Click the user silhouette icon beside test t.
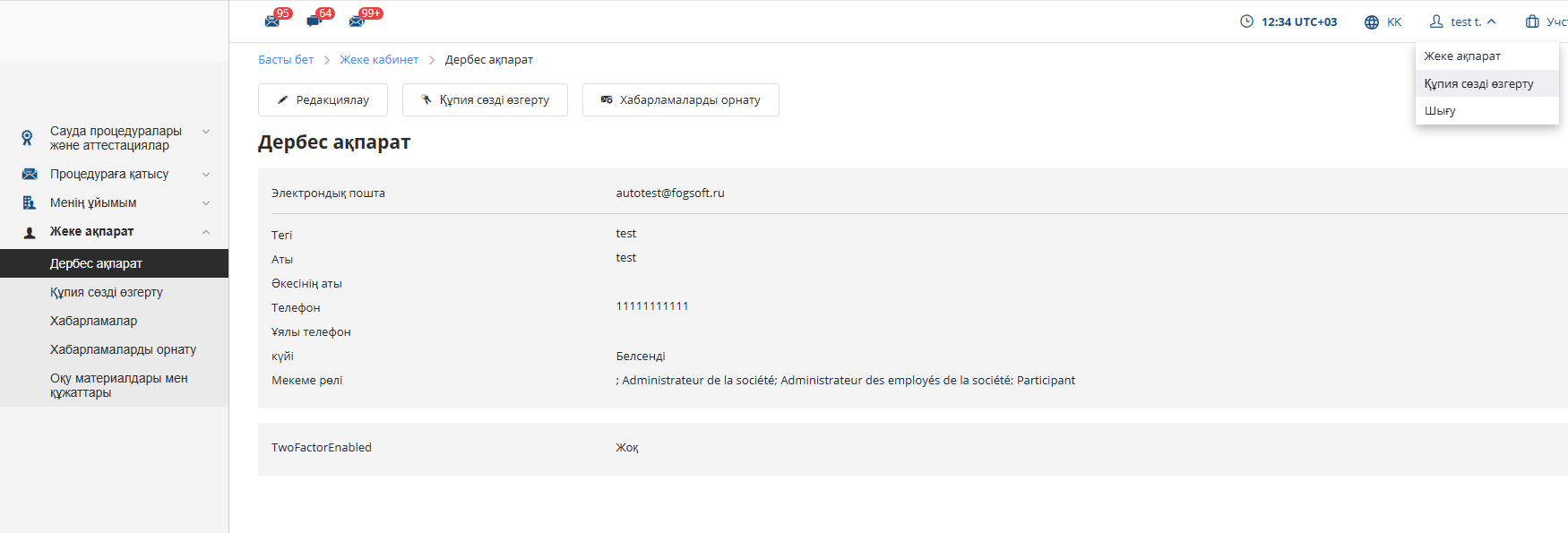Image resolution: width=1568 pixels, height=533 pixels. coord(1436,21)
